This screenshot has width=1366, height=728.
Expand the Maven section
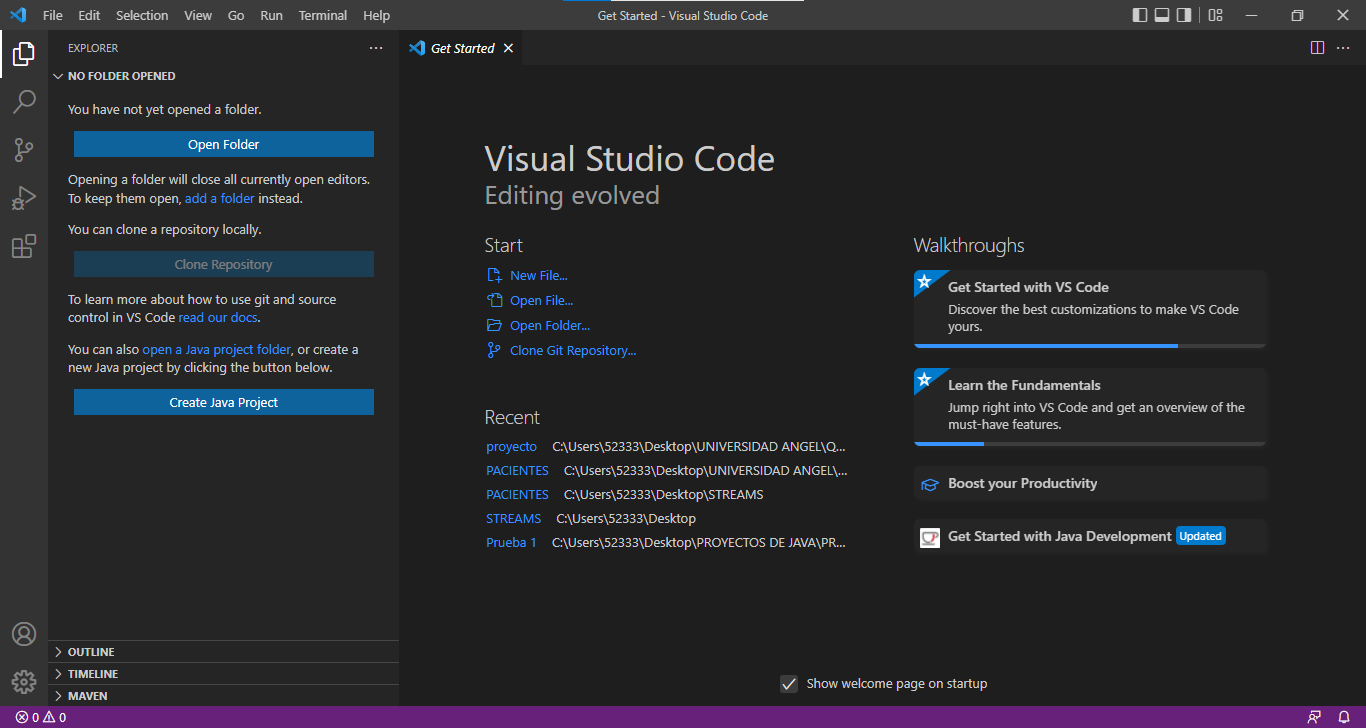(x=88, y=696)
